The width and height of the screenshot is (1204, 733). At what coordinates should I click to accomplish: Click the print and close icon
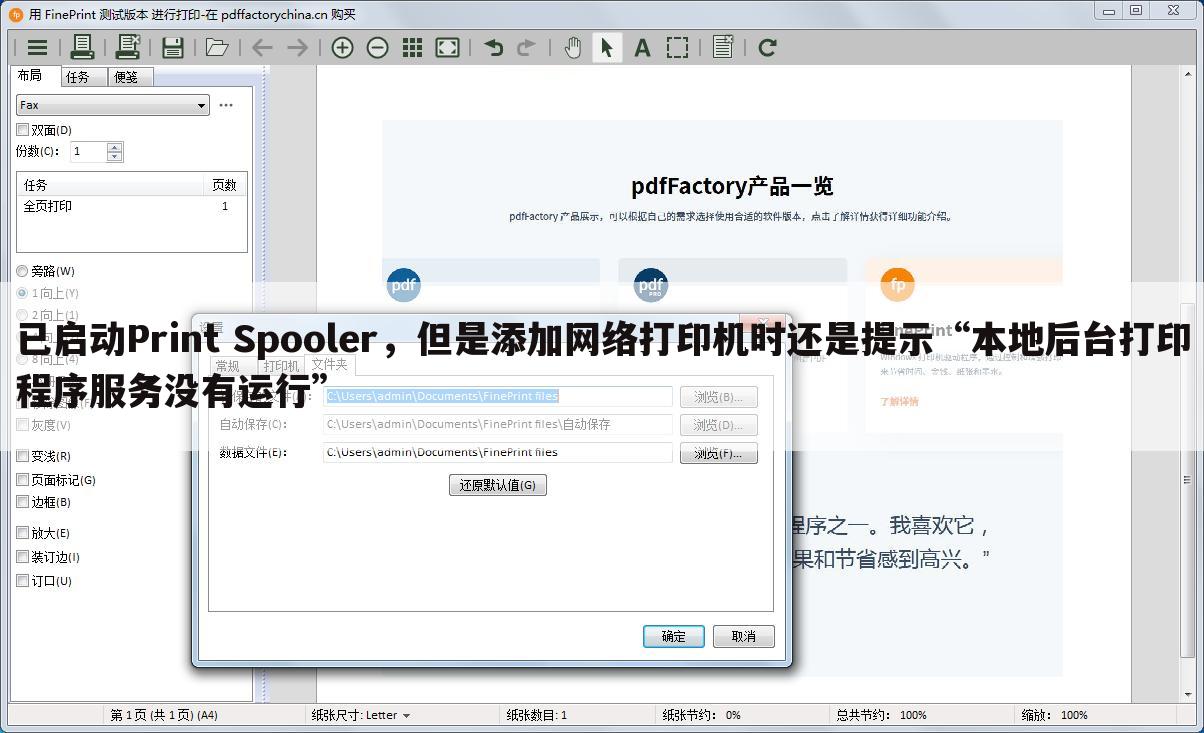coord(128,47)
